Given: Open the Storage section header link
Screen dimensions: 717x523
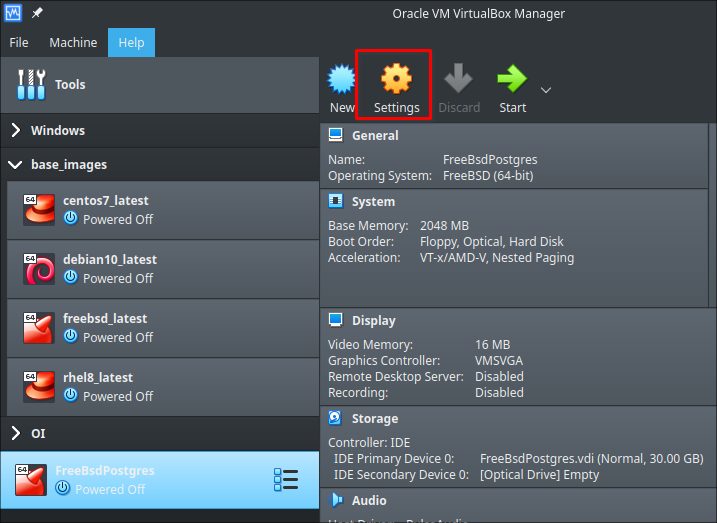Looking at the screenshot, I should tap(375, 419).
